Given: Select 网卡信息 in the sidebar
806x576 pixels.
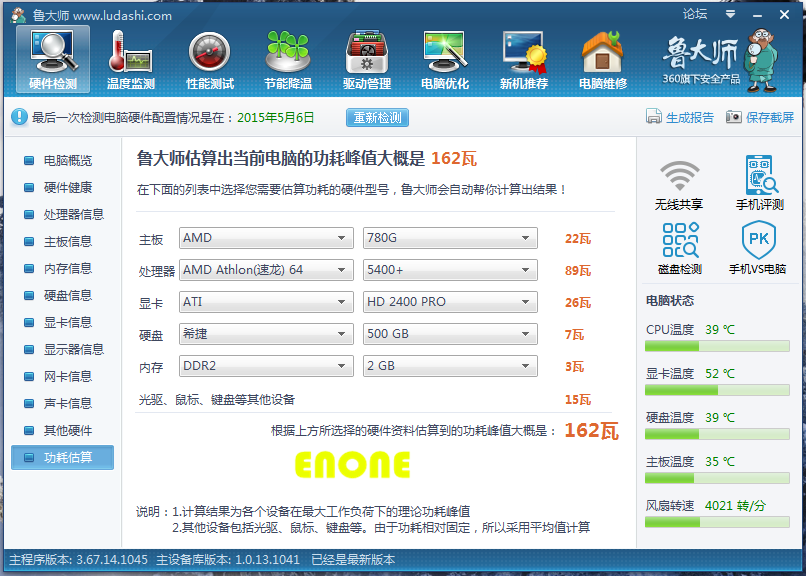Looking at the screenshot, I should tap(63, 376).
